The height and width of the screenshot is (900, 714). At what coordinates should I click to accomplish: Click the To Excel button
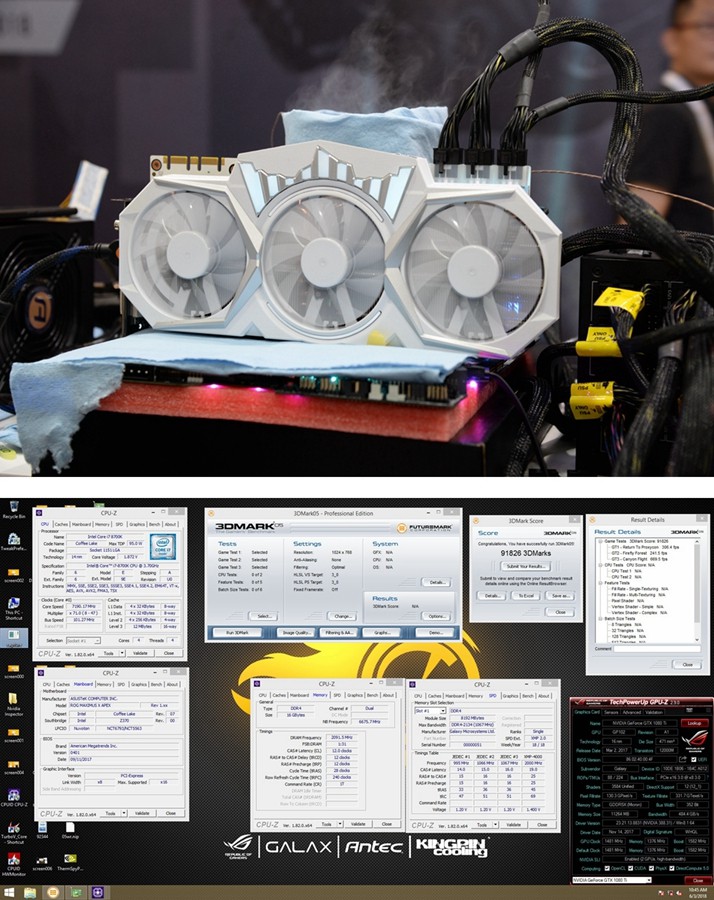pos(526,596)
